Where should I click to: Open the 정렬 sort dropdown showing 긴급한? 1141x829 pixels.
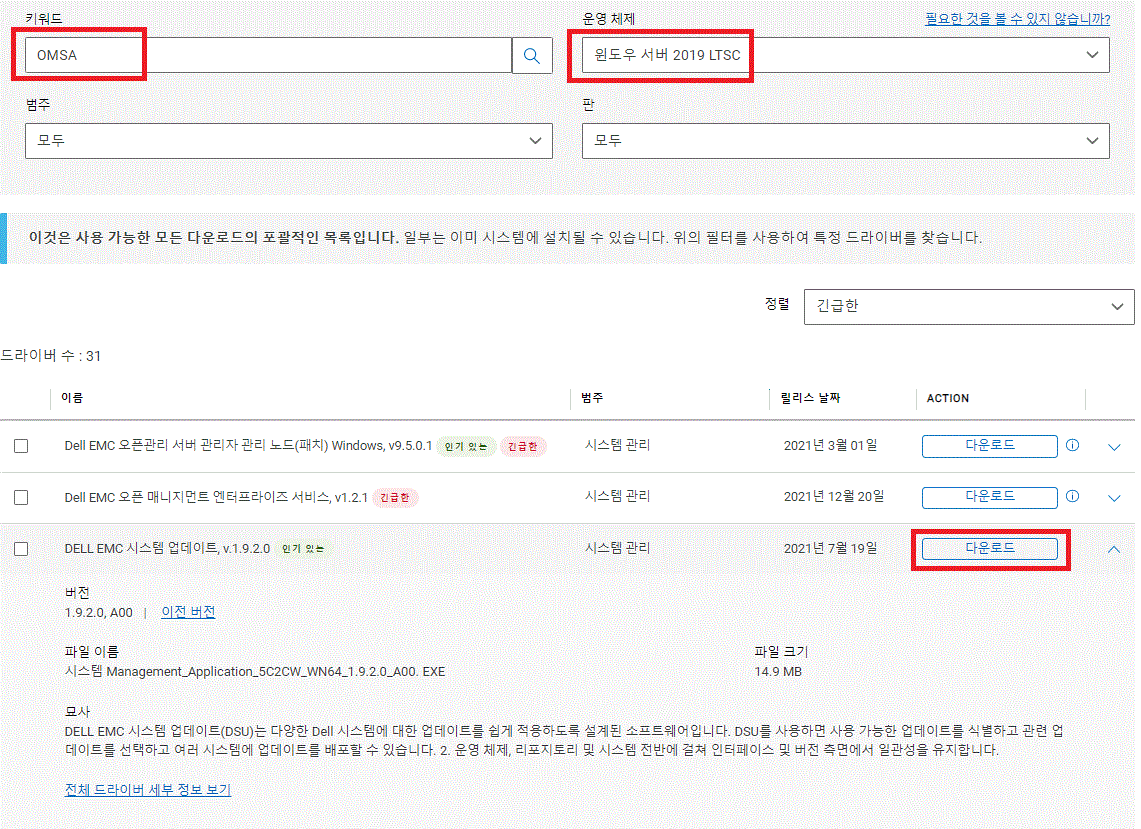click(x=969, y=306)
